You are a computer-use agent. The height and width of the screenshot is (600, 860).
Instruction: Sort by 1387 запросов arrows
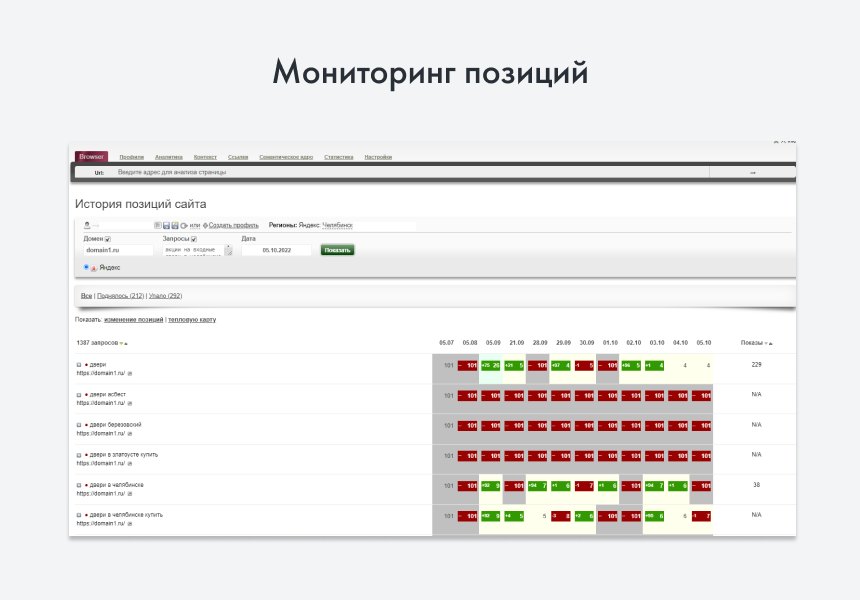click(x=124, y=343)
